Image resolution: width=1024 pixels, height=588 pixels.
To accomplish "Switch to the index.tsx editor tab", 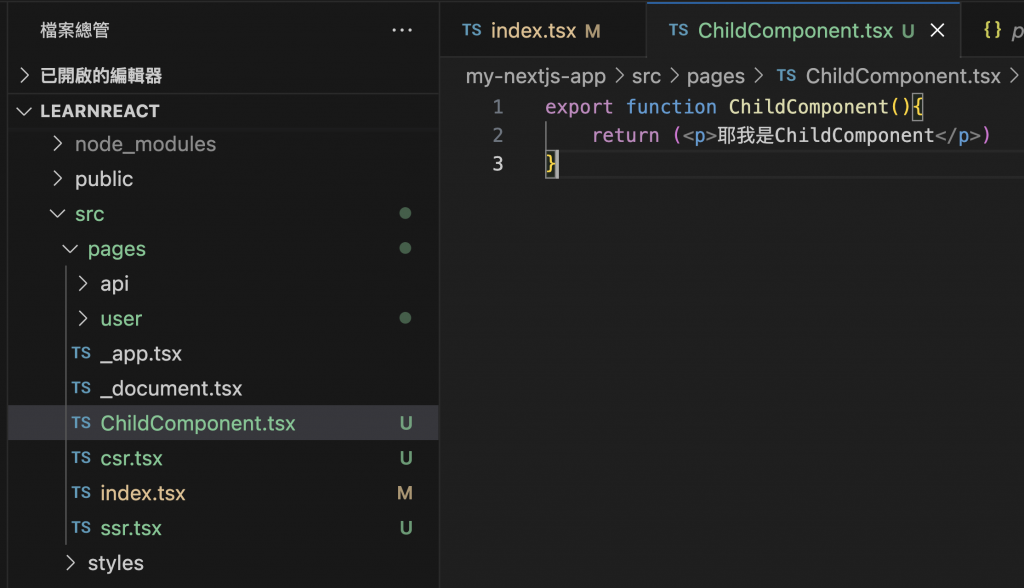I will (533, 31).
